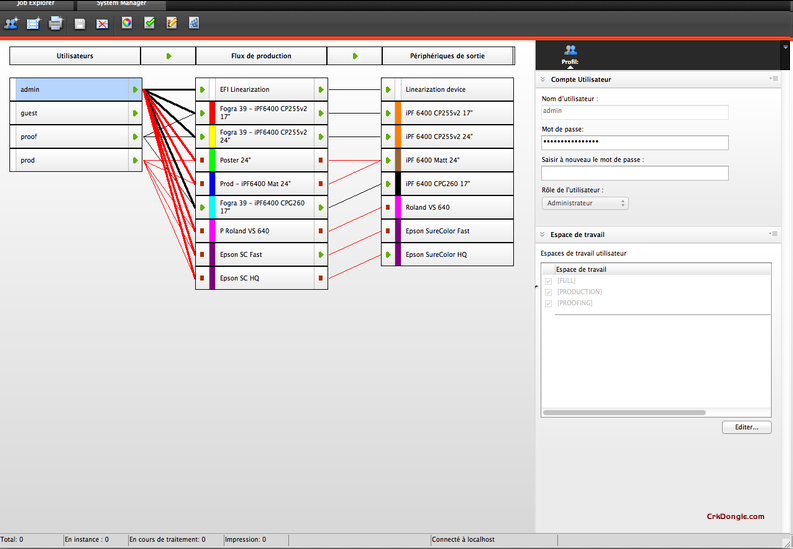793x549 pixels.
Task: Click the small arrow at side panel's top corner
Action: [x=785, y=47]
